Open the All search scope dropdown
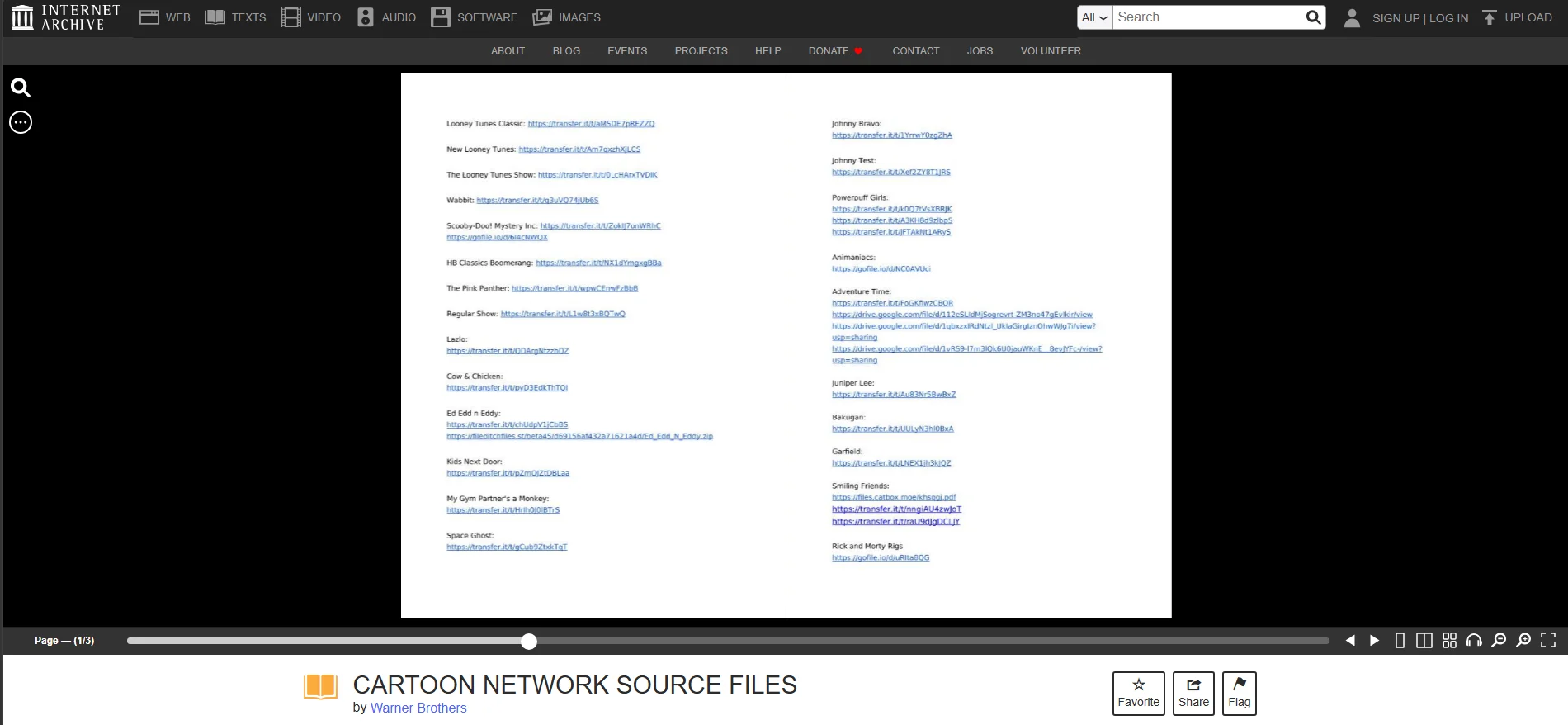 [1095, 17]
